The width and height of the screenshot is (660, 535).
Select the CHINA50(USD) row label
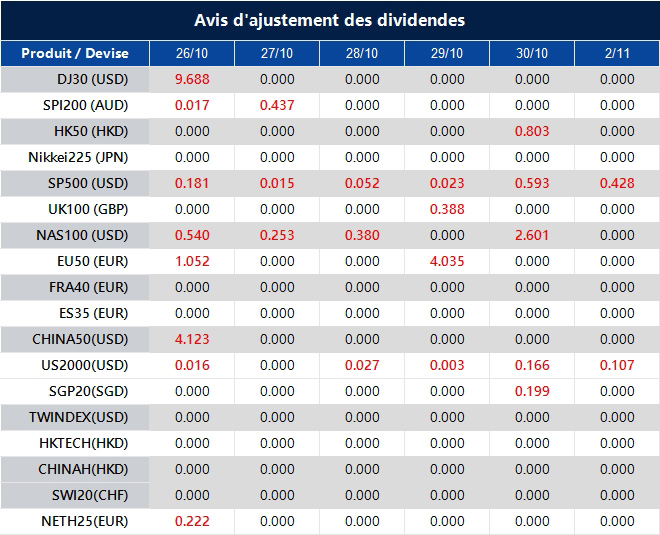[80, 339]
